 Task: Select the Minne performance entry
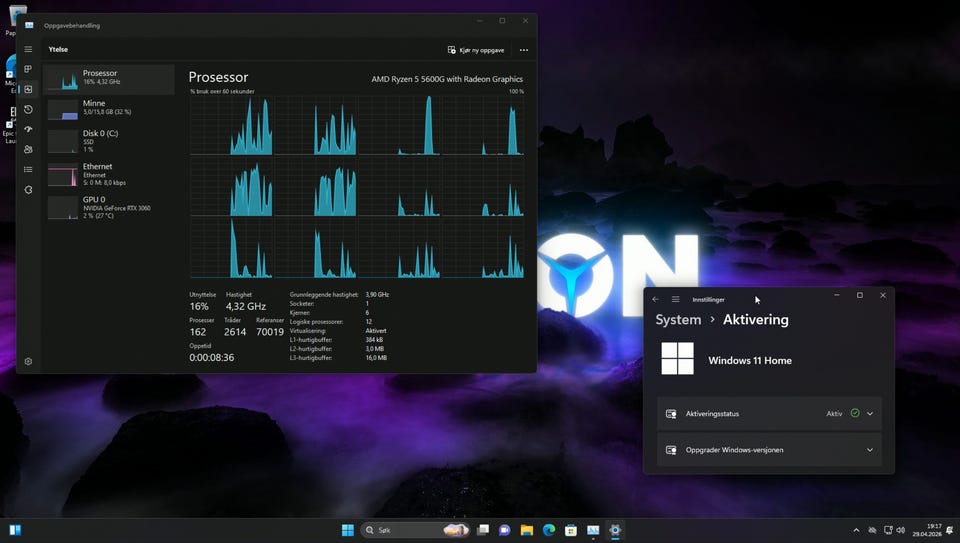pos(110,109)
